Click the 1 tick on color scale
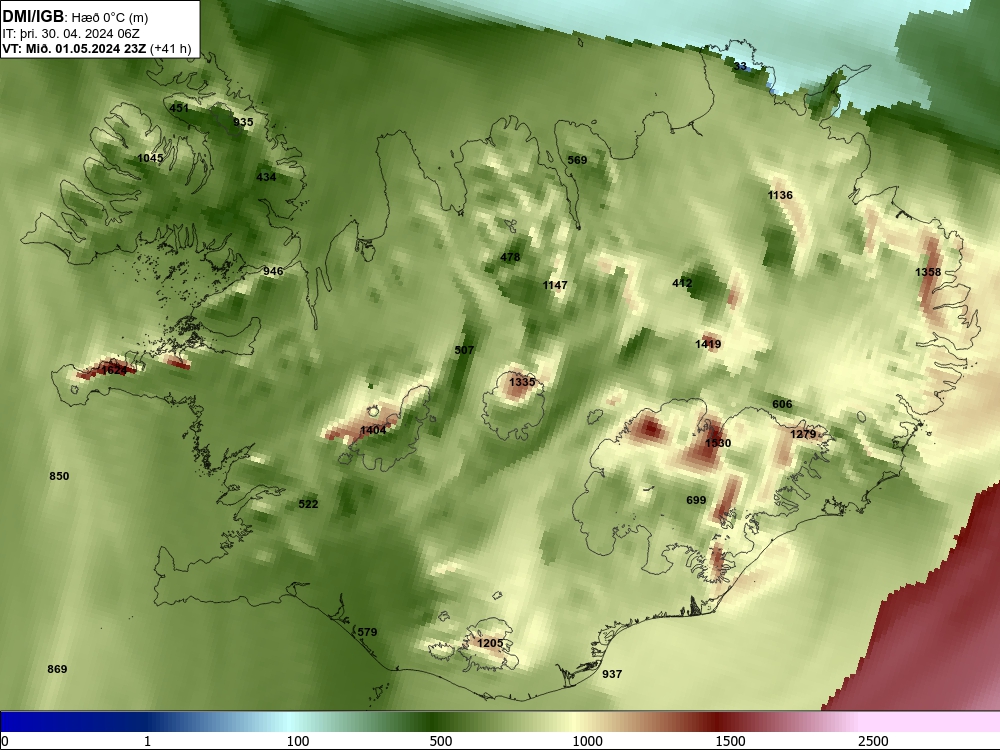The image size is (1000, 750). pyautogui.click(x=147, y=740)
